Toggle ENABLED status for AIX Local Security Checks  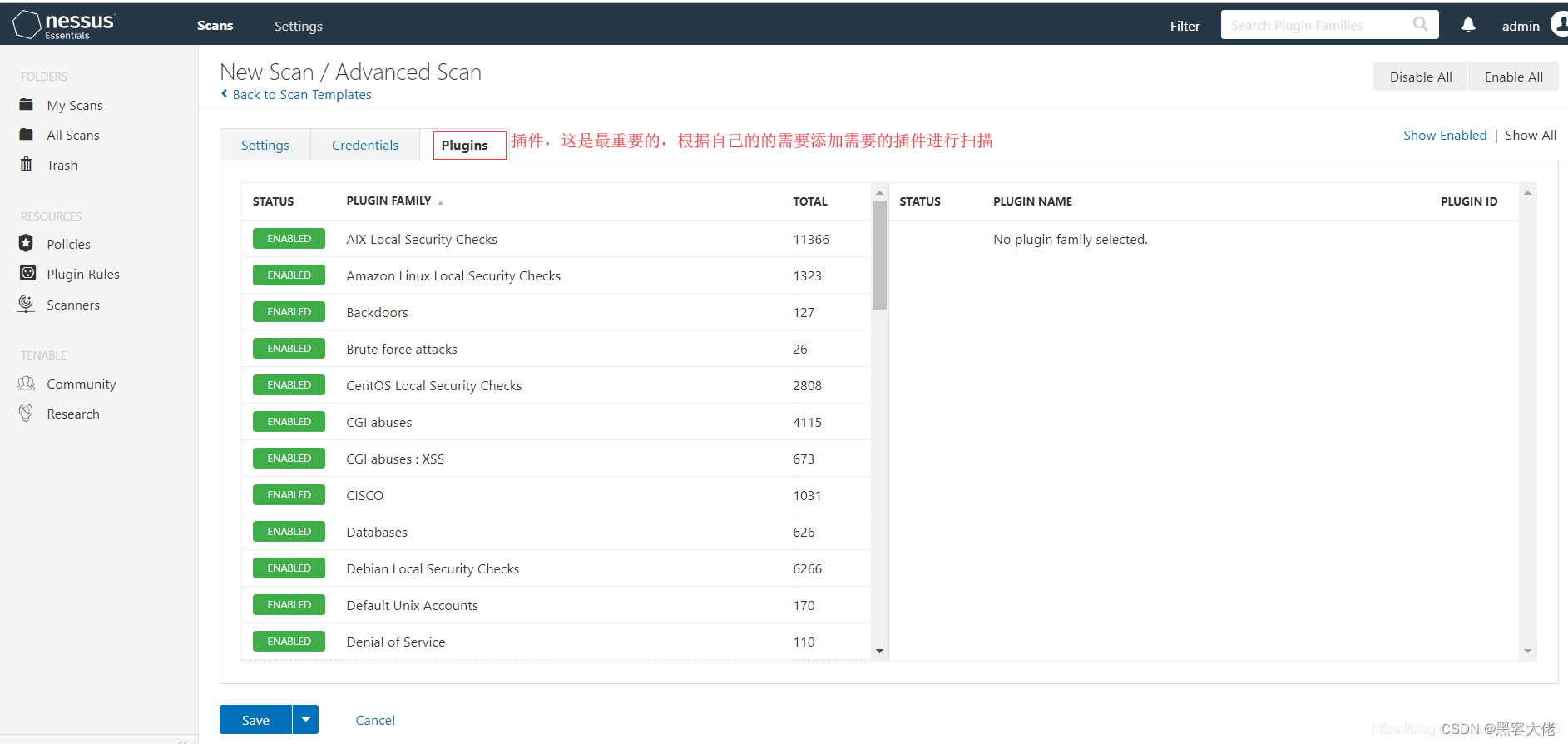[289, 239]
